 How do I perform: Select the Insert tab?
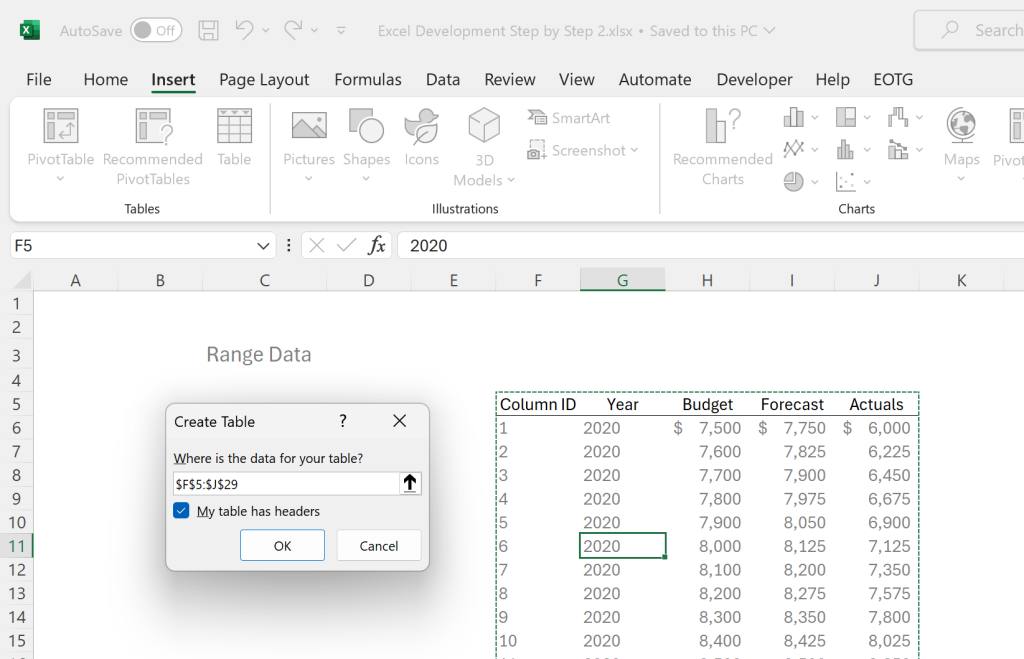[173, 80]
